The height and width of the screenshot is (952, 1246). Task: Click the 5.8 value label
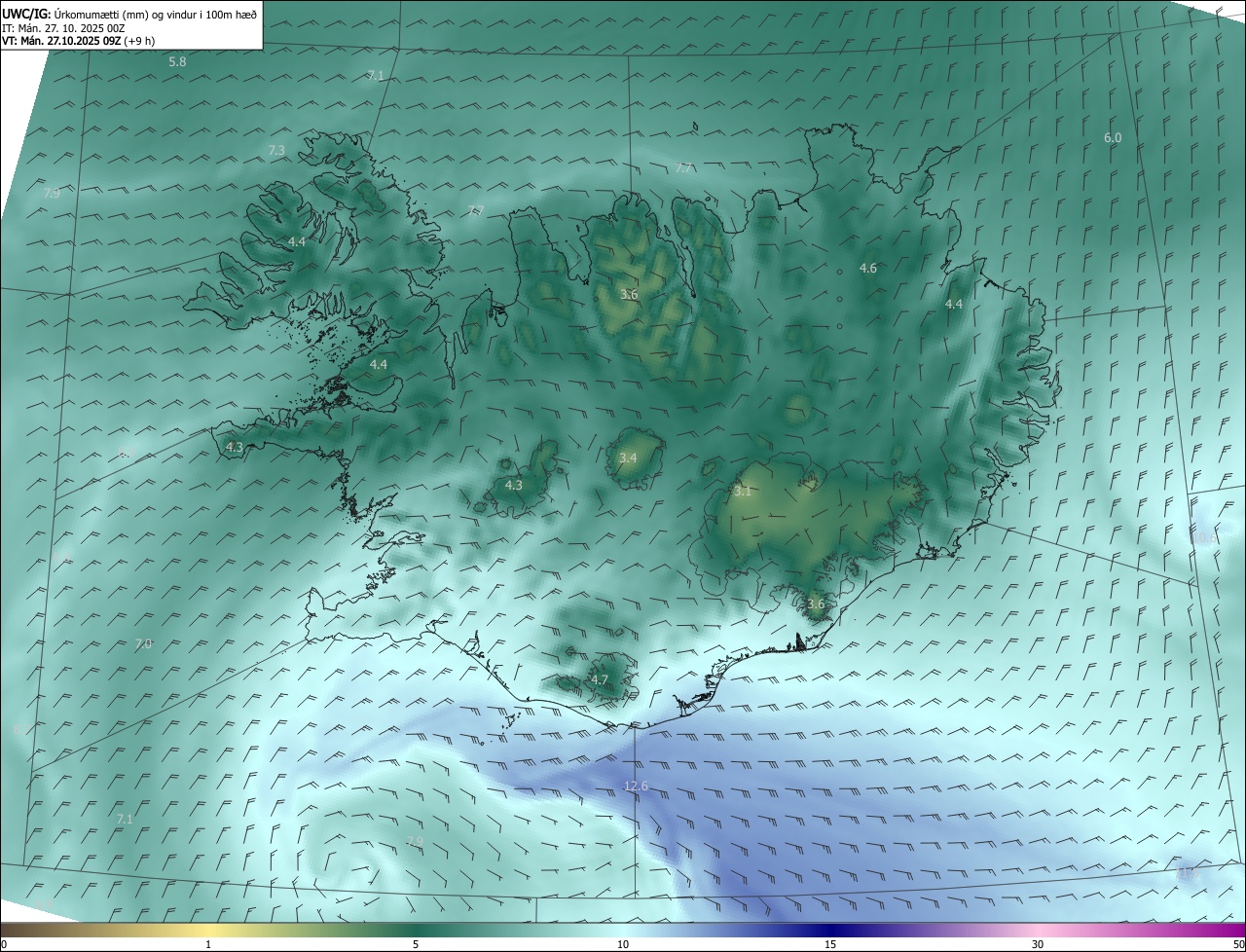click(177, 62)
